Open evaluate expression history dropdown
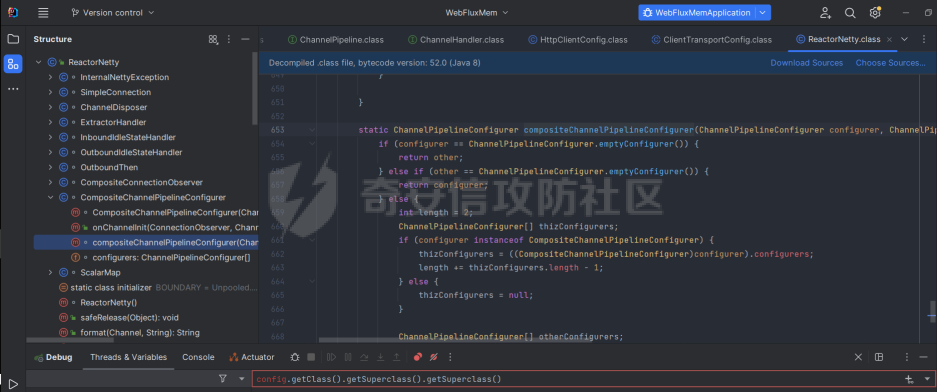This screenshot has width=937, height=392. [x=927, y=379]
